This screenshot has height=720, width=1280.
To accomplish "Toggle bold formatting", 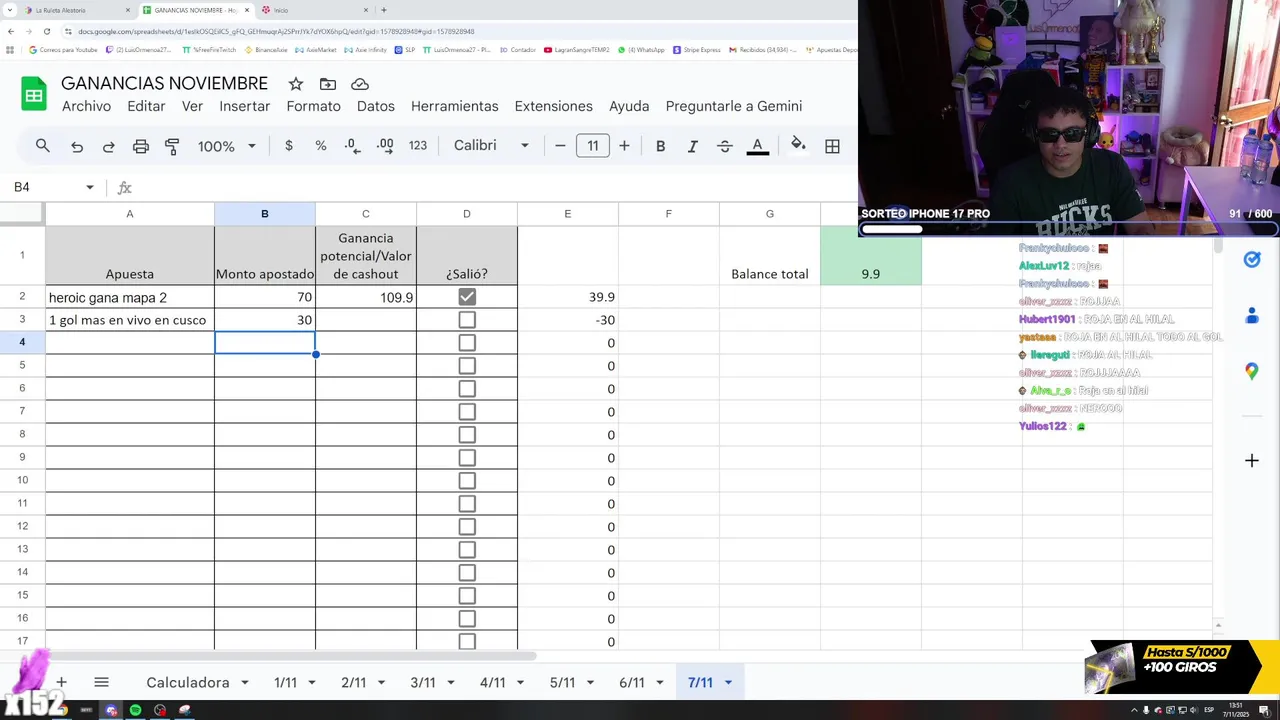I will (x=660, y=146).
